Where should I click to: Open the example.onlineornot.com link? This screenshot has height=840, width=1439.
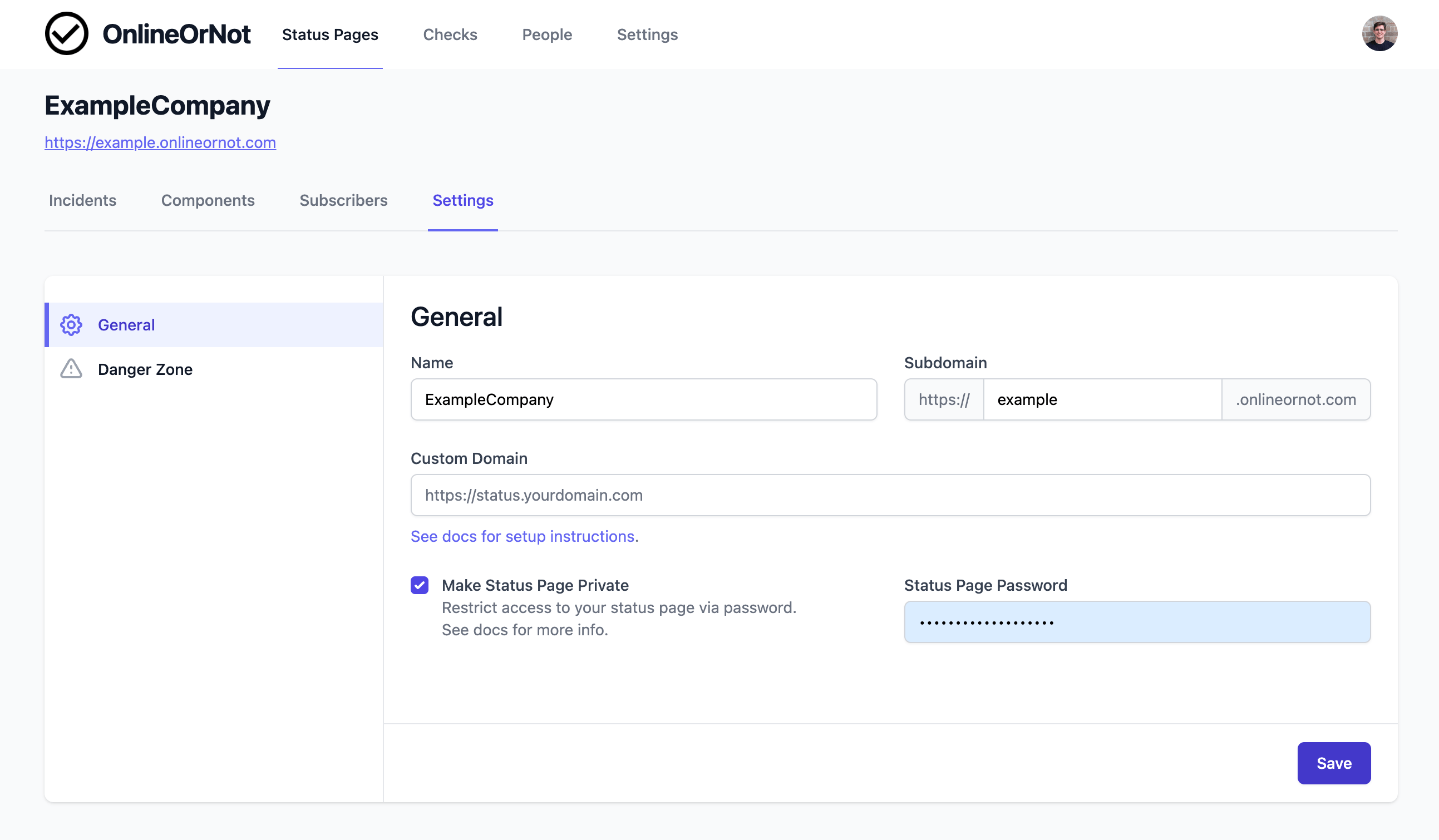click(160, 142)
